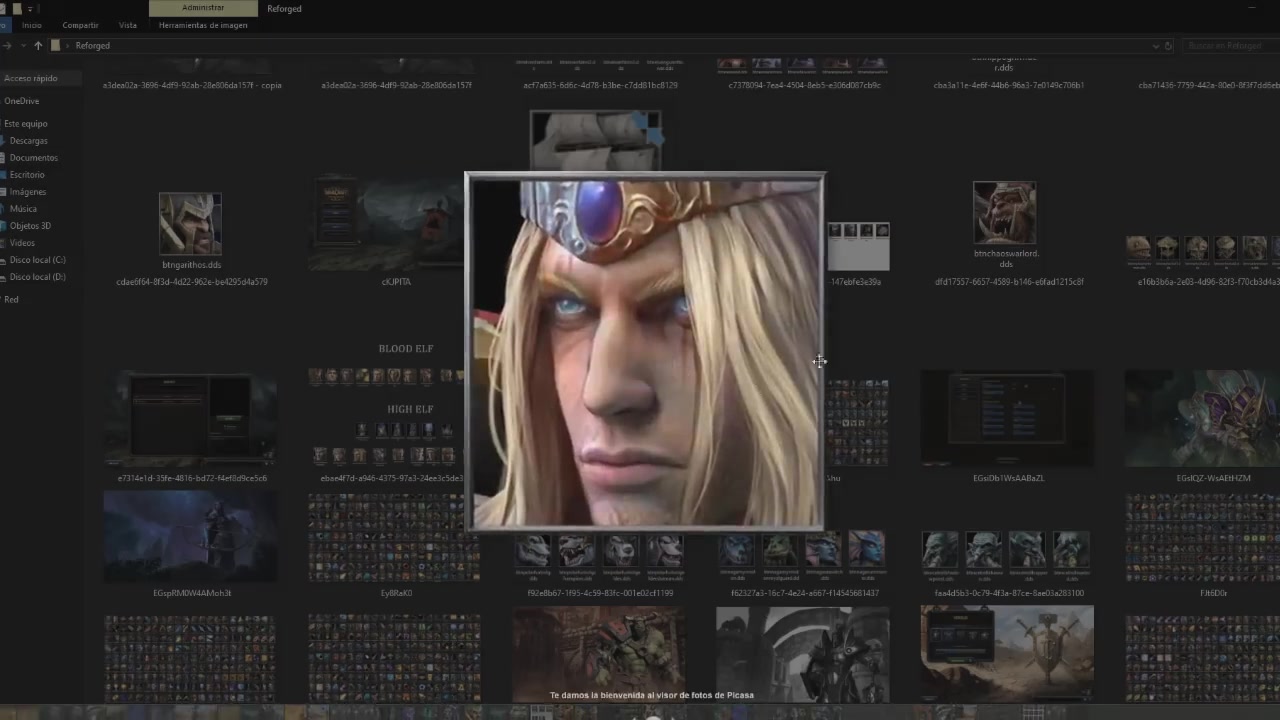Open the Compartir ribbon tab
The height and width of the screenshot is (720, 1280).
[80, 25]
